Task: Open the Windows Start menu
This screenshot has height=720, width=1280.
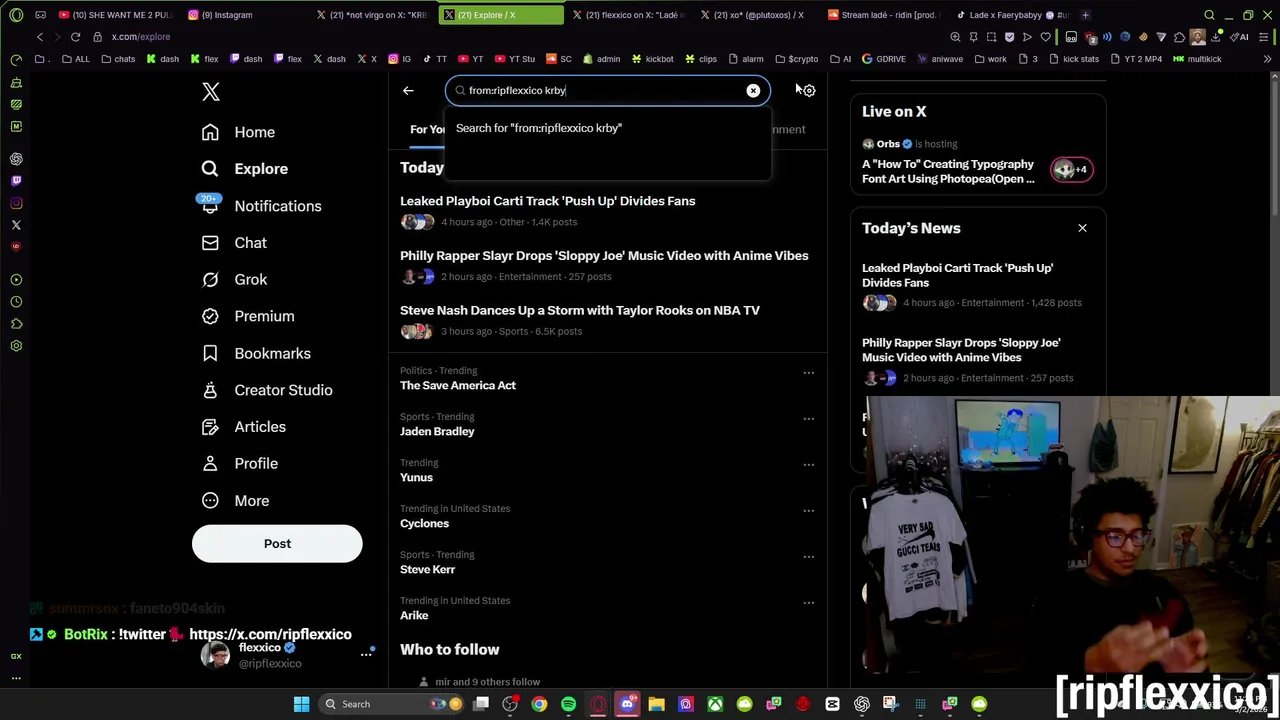Action: coord(301,704)
